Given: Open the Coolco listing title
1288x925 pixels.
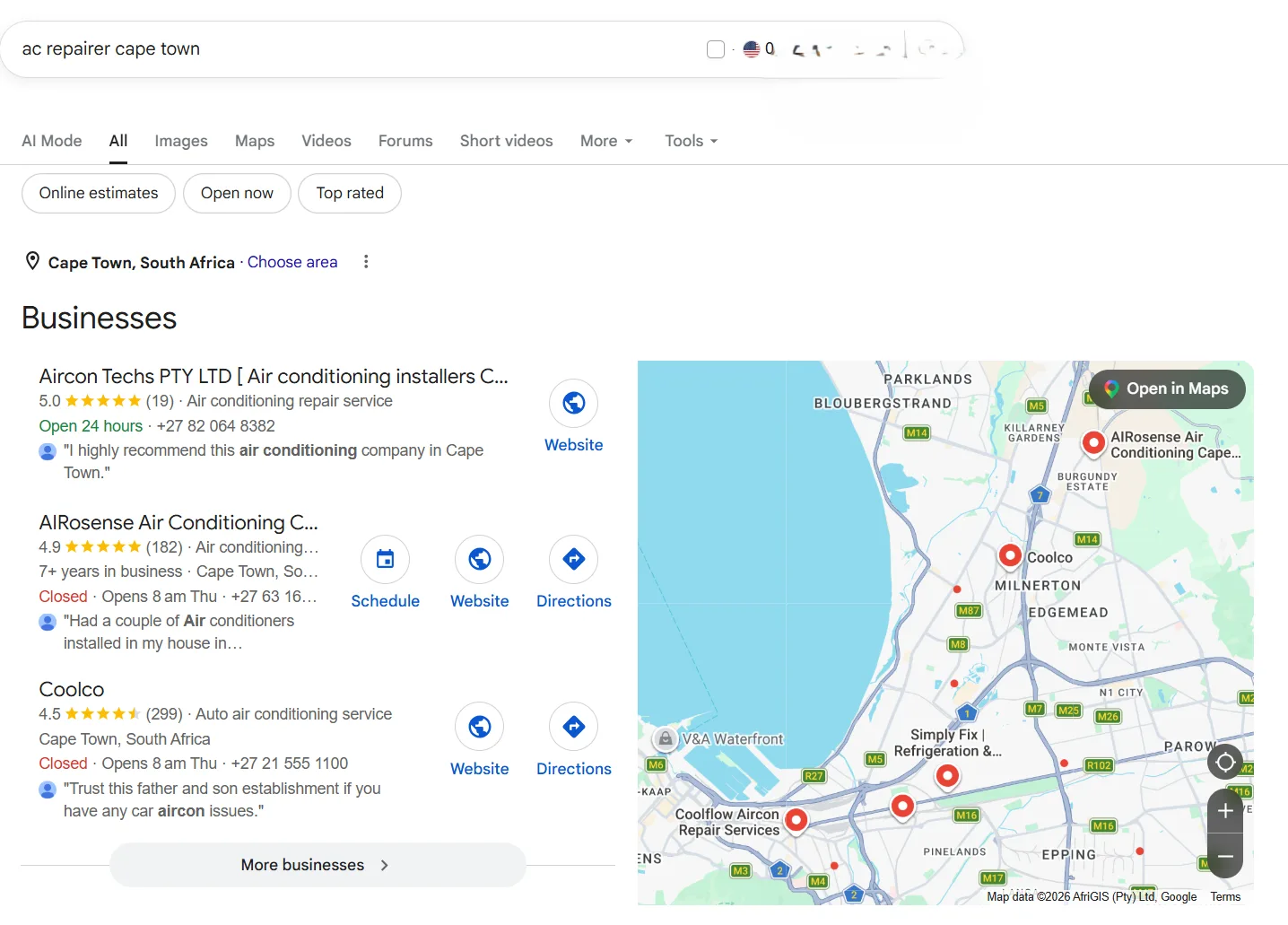Looking at the screenshot, I should [72, 689].
